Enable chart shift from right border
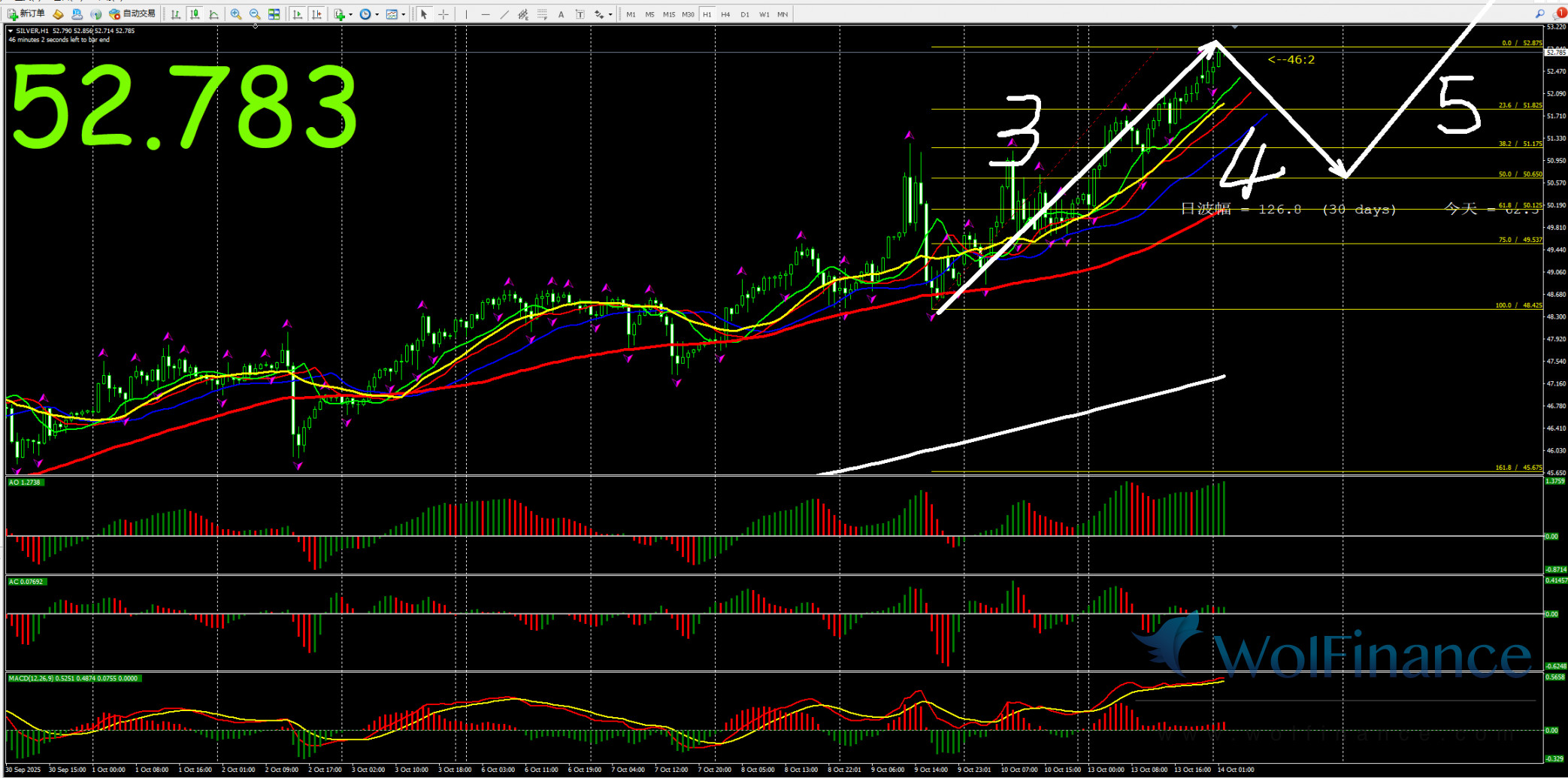 (316, 14)
